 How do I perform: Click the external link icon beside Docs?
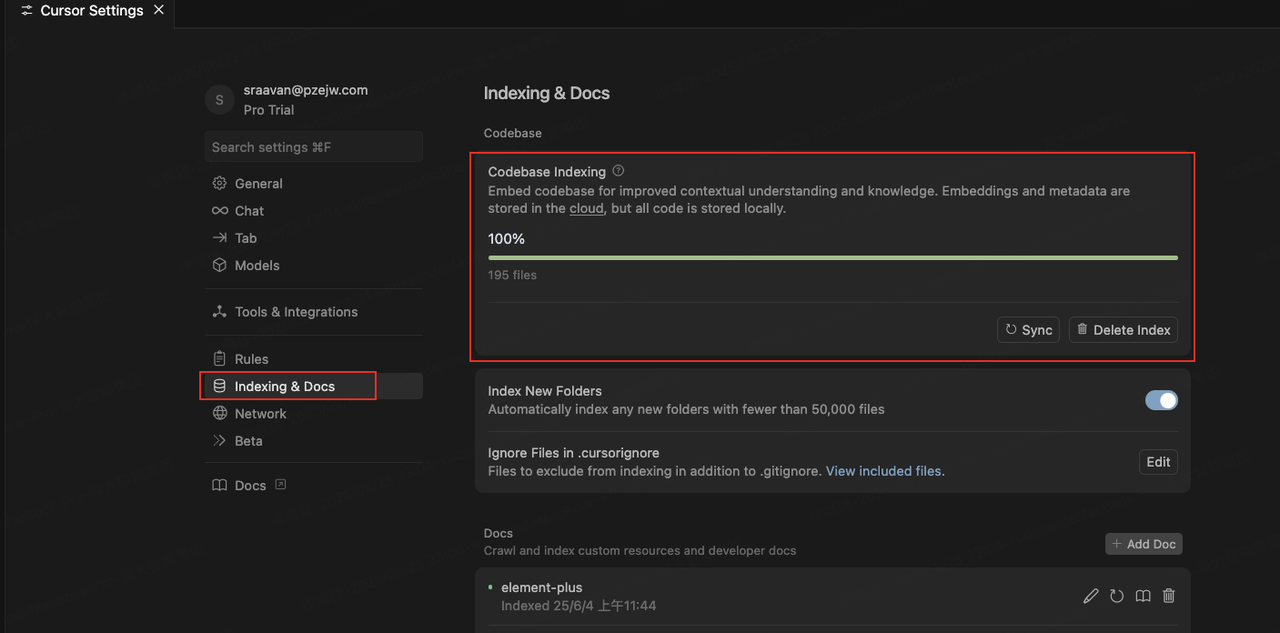pyautogui.click(x=280, y=485)
